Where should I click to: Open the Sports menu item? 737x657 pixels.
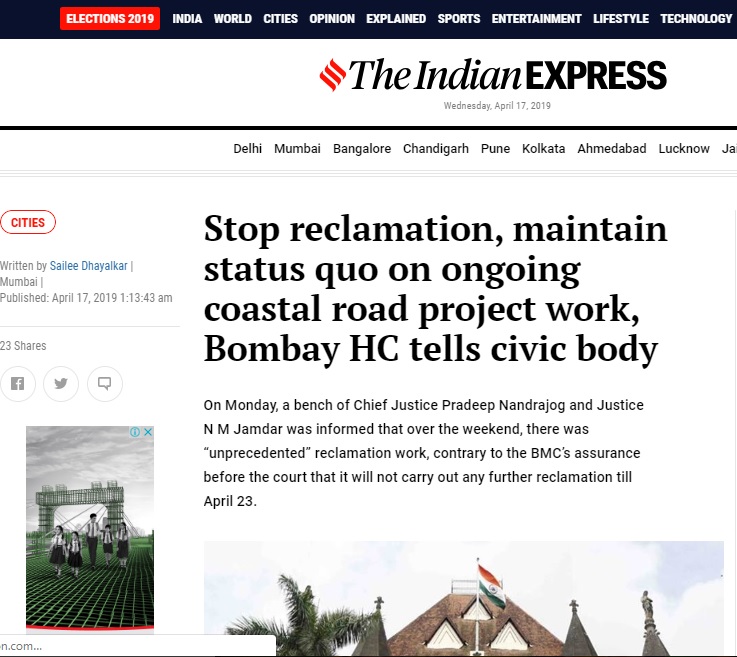pyautogui.click(x=459, y=19)
